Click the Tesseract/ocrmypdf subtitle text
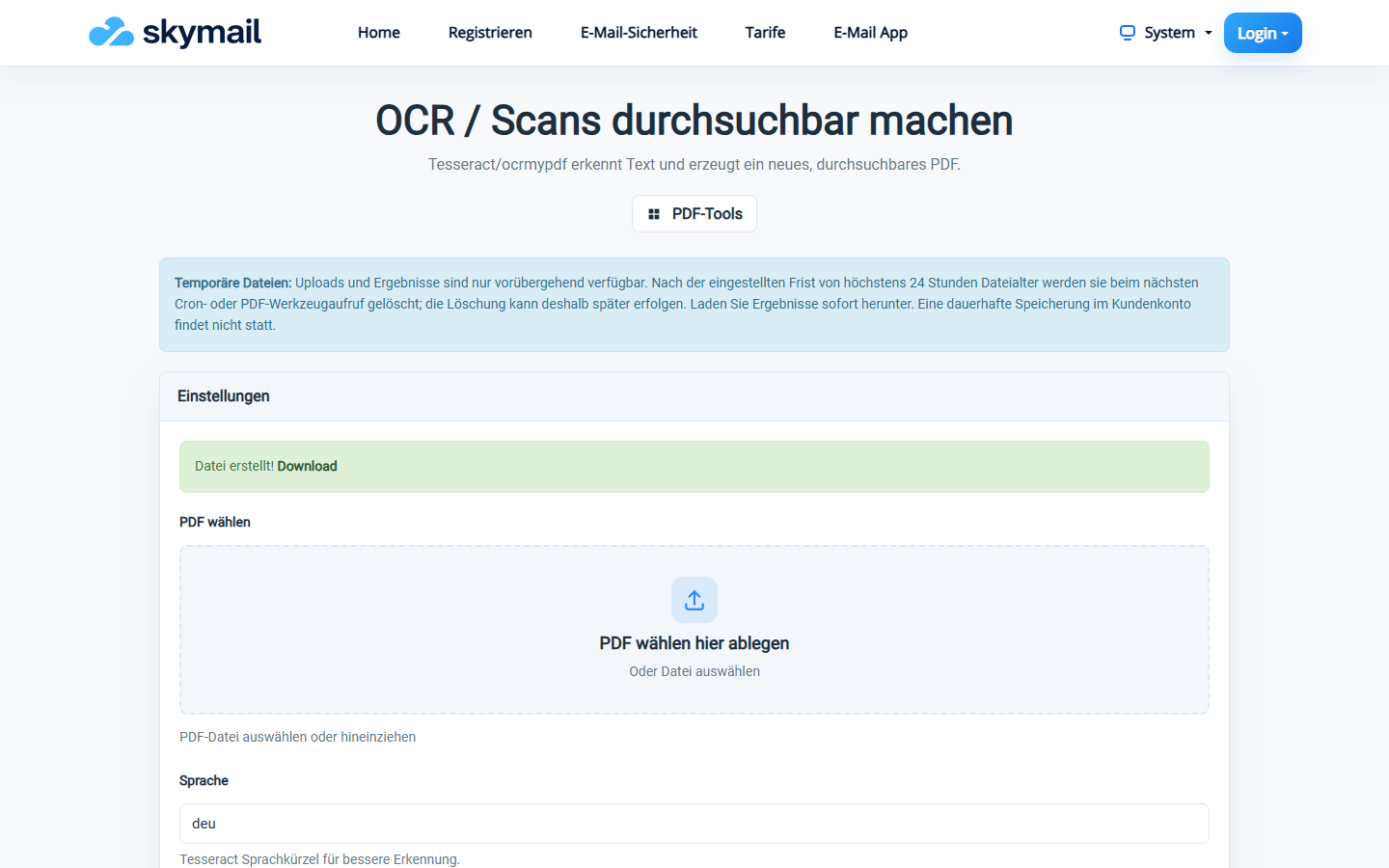This screenshot has width=1389, height=868. [694, 165]
